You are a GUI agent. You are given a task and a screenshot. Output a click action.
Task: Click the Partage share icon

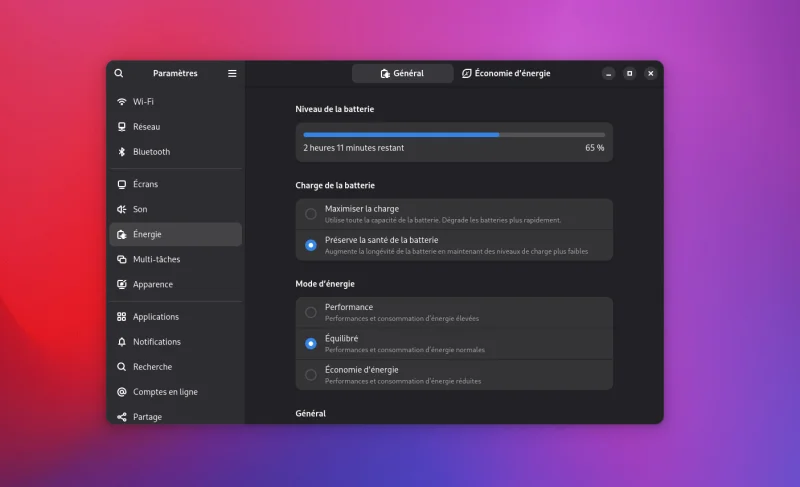click(121, 417)
